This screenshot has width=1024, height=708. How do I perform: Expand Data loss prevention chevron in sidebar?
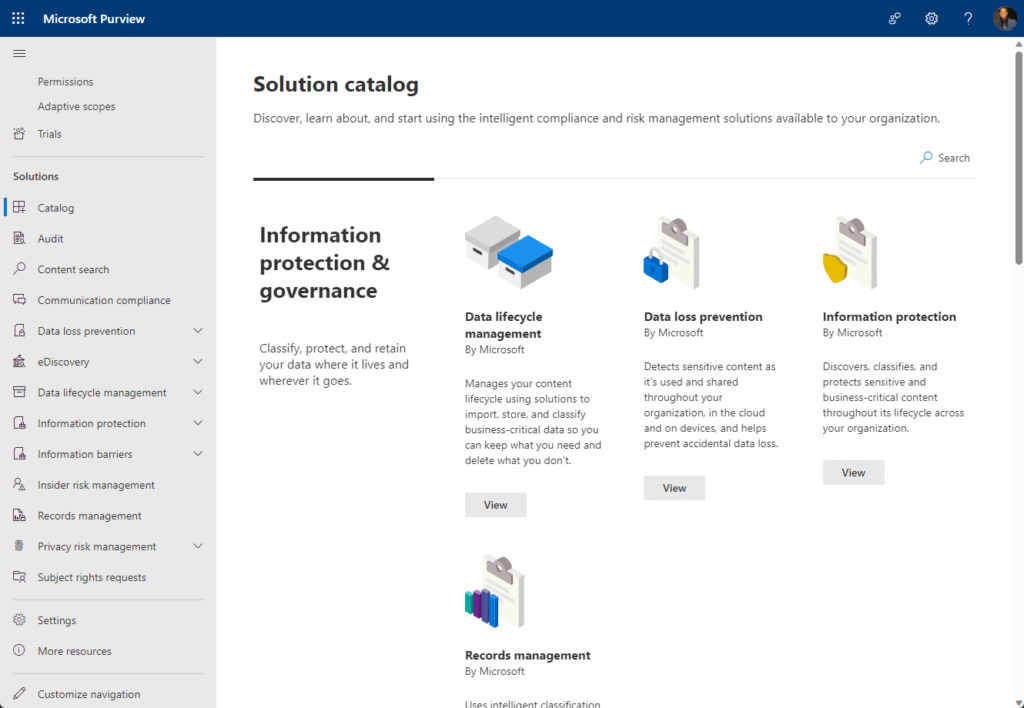[197, 330]
